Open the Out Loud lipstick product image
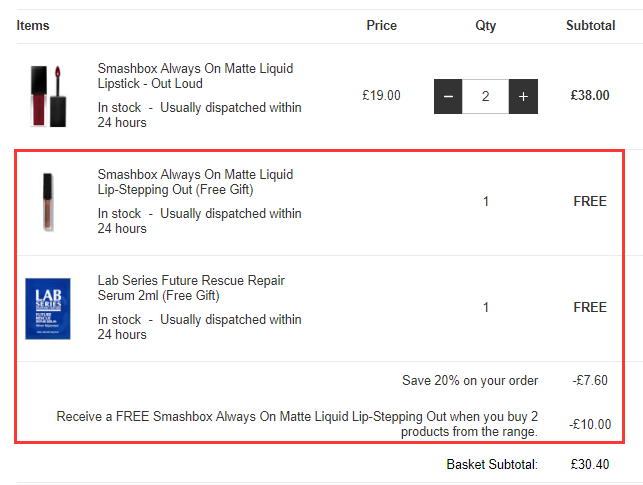 (x=49, y=95)
